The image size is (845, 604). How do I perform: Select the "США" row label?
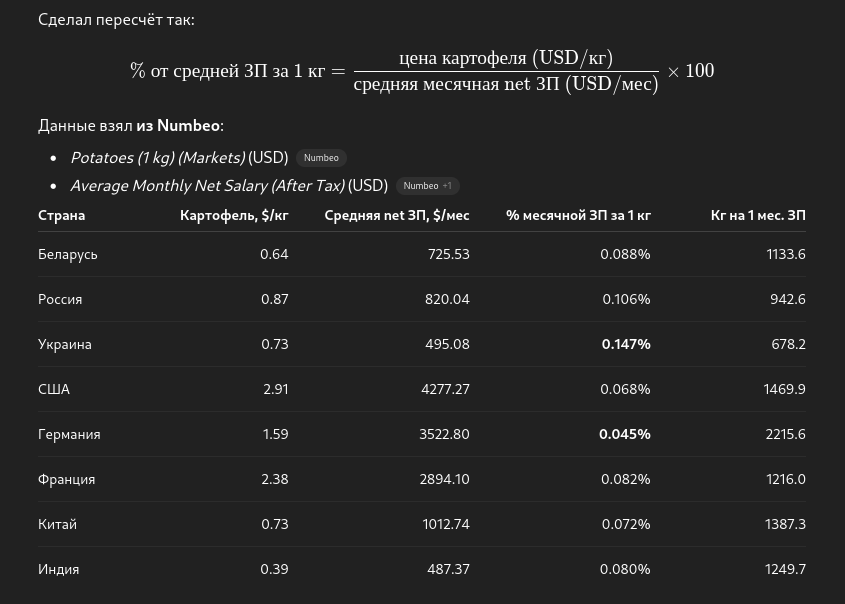point(54,389)
